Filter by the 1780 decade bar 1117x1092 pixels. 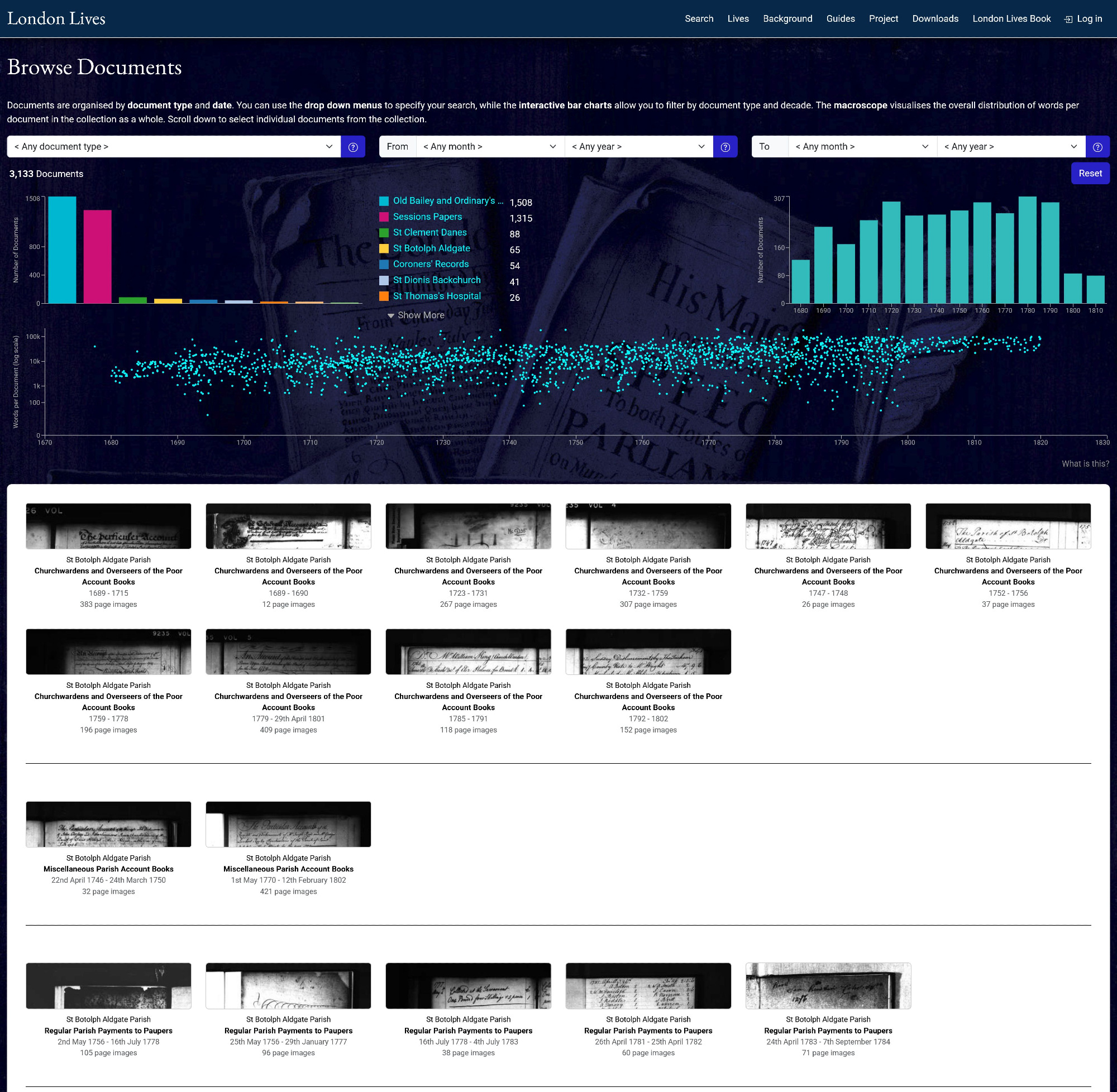click(1027, 250)
